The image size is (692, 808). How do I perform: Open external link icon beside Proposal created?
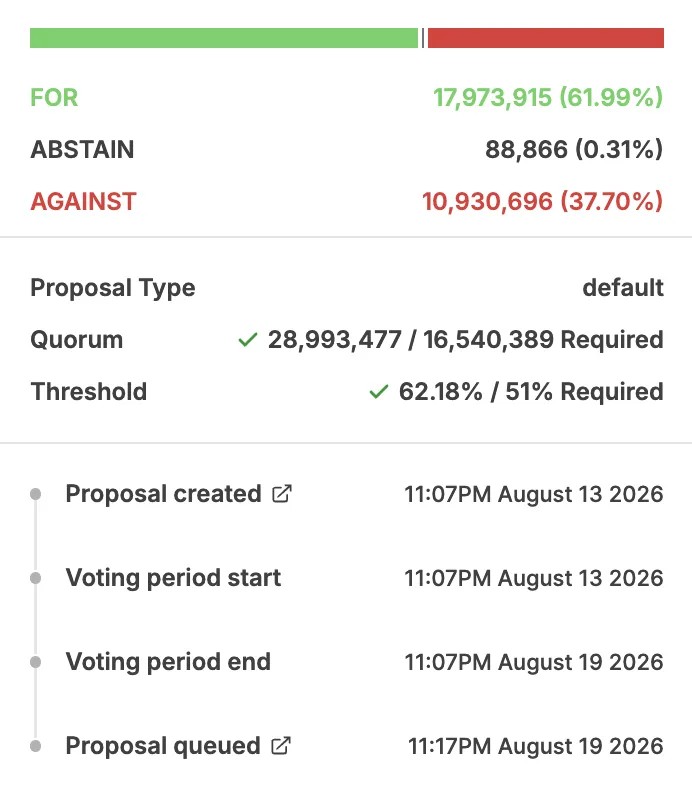point(282,494)
